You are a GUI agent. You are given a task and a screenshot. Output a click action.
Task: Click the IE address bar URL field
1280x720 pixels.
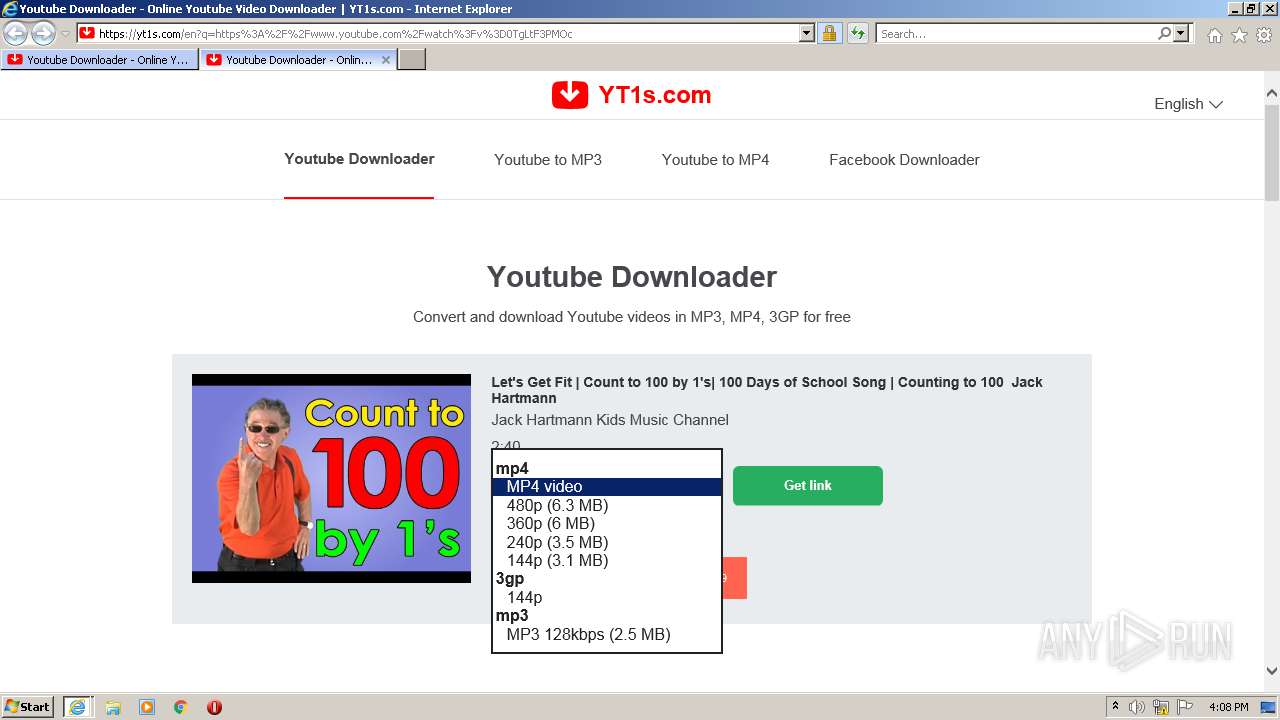click(447, 33)
